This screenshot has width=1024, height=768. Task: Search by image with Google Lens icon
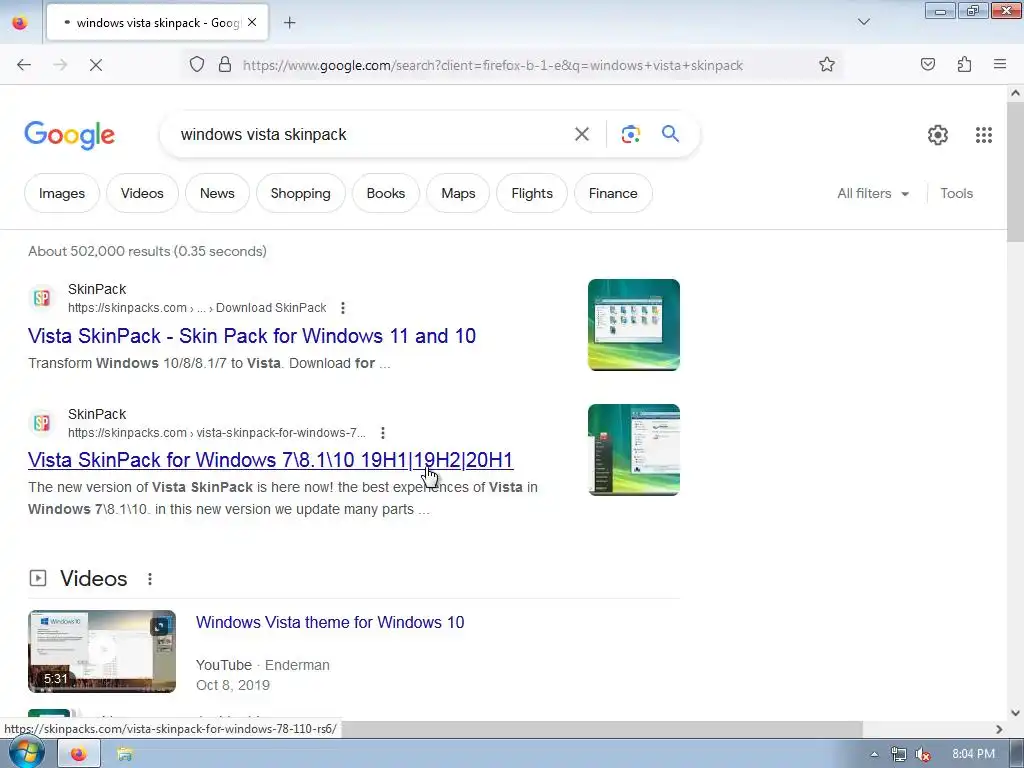tap(630, 135)
